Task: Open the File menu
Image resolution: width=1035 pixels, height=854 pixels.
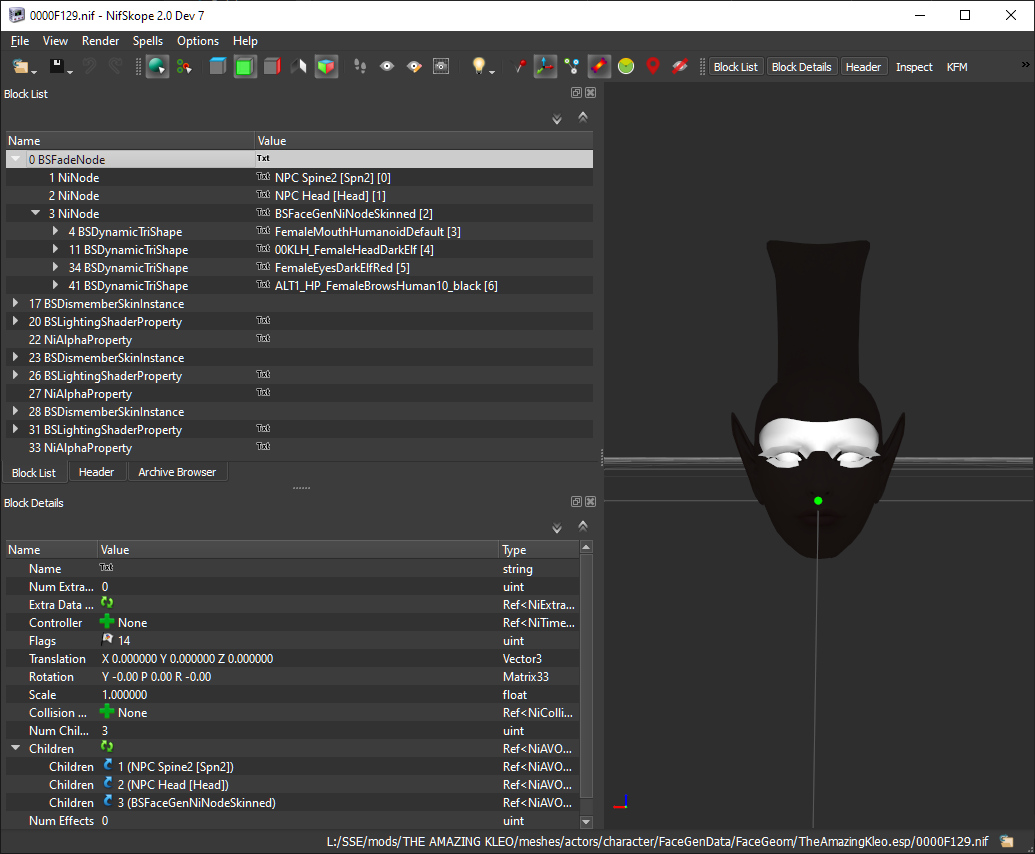Action: coord(20,41)
